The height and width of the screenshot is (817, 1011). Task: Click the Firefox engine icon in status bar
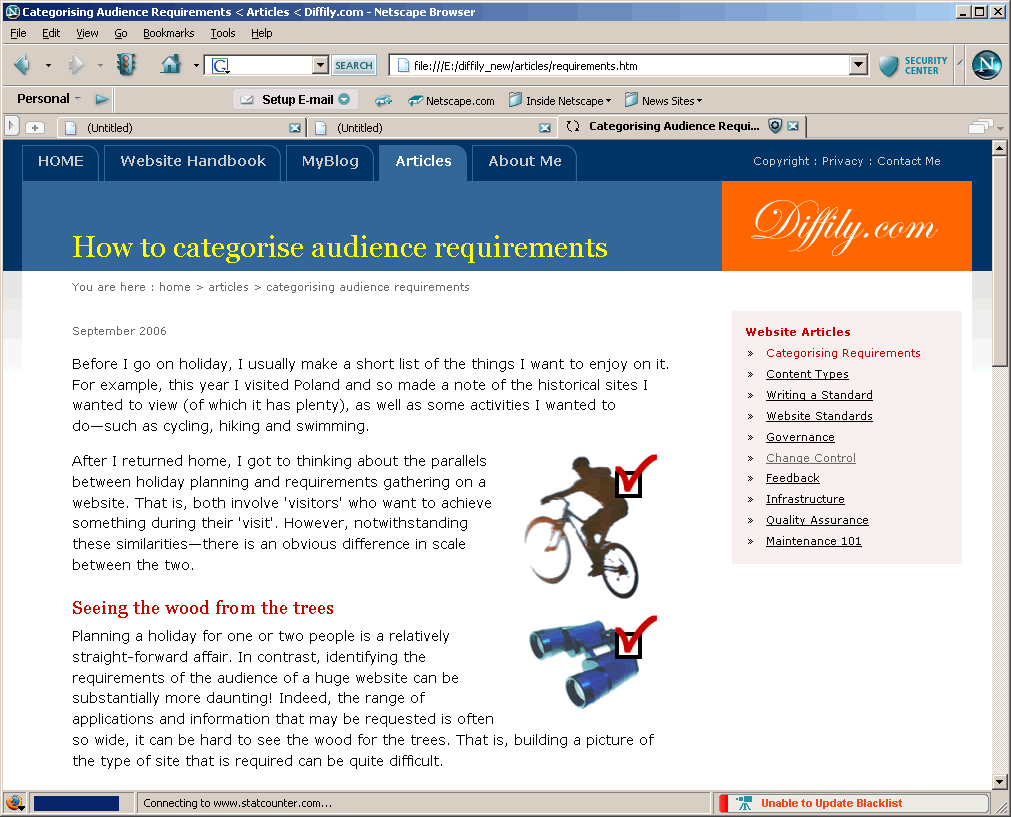point(14,803)
